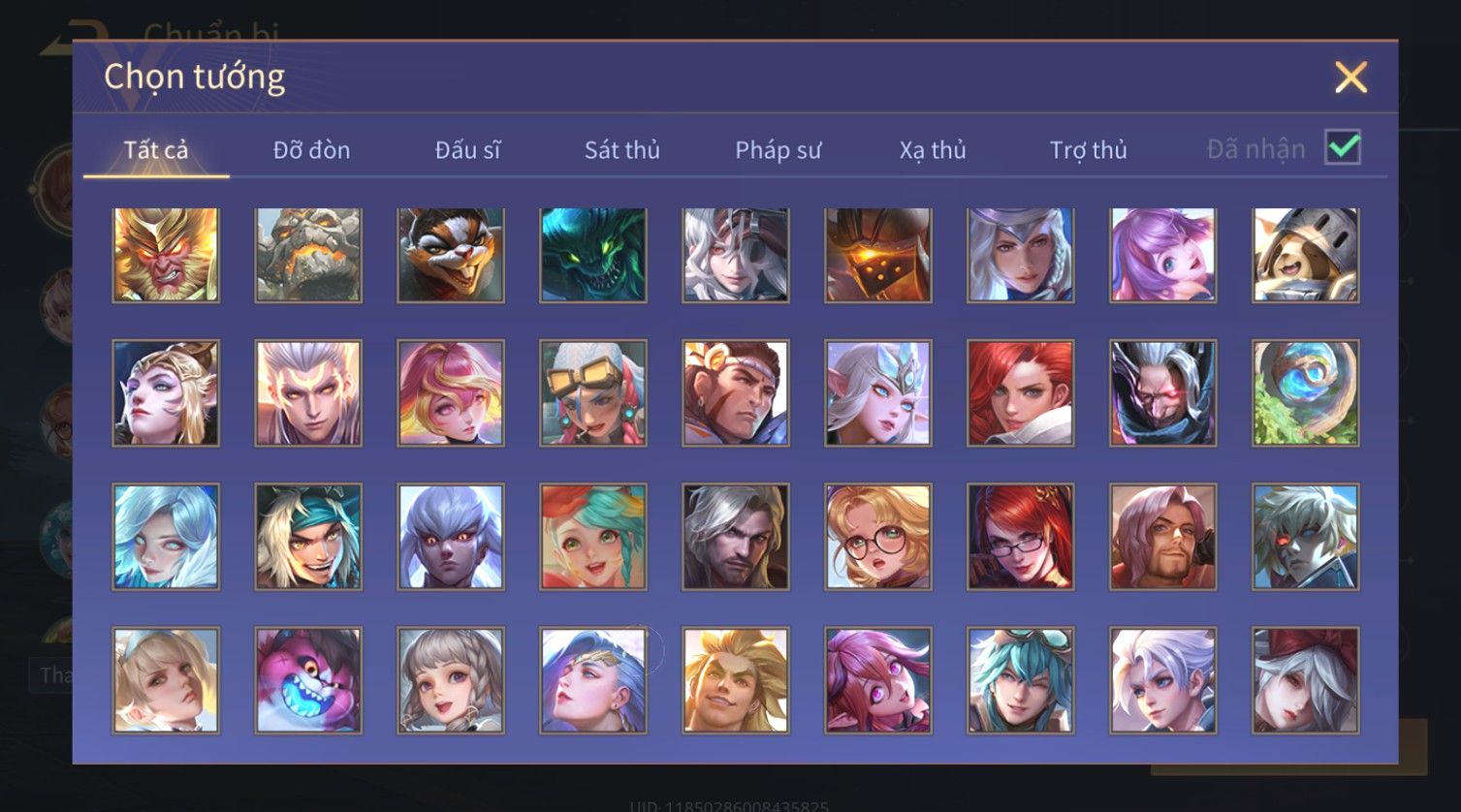The image size is (1461, 812).
Task: Choose the green-eyed dark sea monster hero
Action: point(593,255)
